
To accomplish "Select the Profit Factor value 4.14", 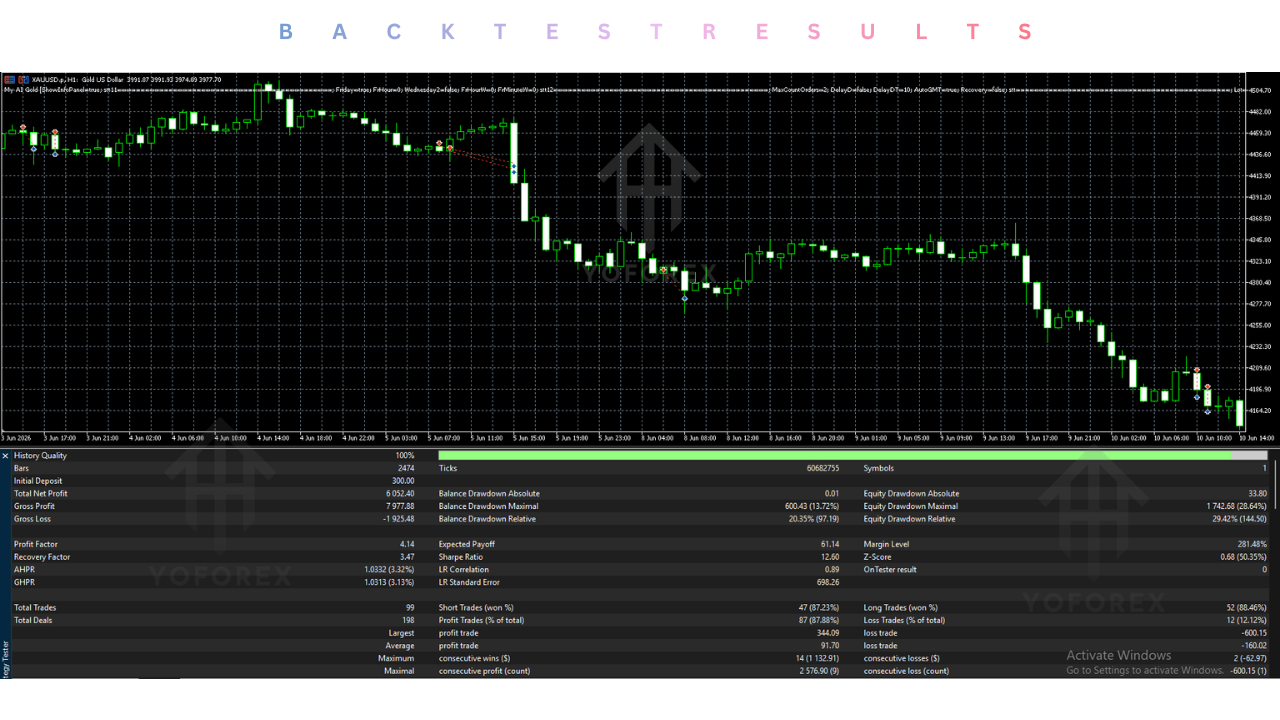I will click(407, 545).
